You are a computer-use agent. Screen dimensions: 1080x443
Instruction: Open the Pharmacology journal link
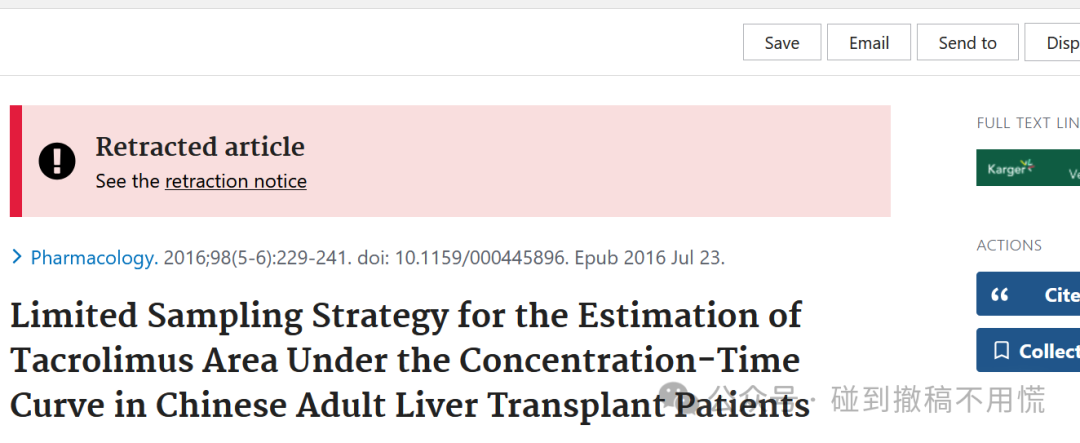pos(94,258)
